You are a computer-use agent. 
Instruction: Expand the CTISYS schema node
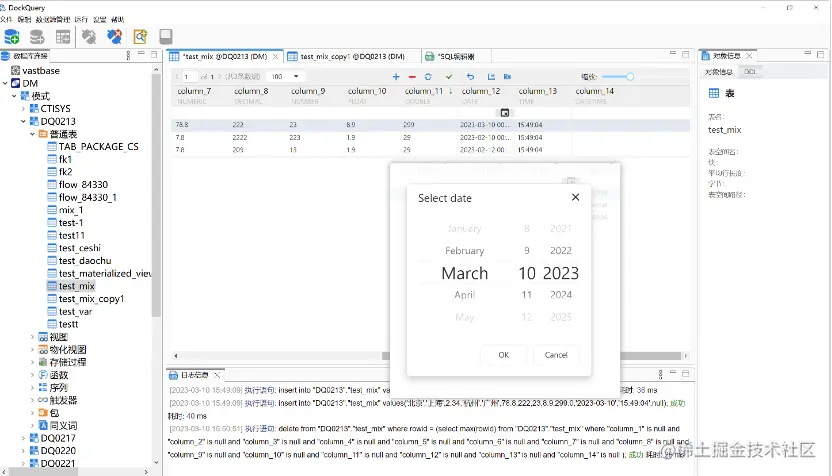(x=23, y=109)
